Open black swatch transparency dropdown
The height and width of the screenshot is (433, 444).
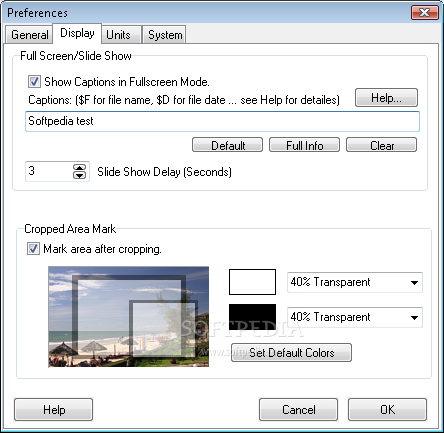[x=355, y=317]
